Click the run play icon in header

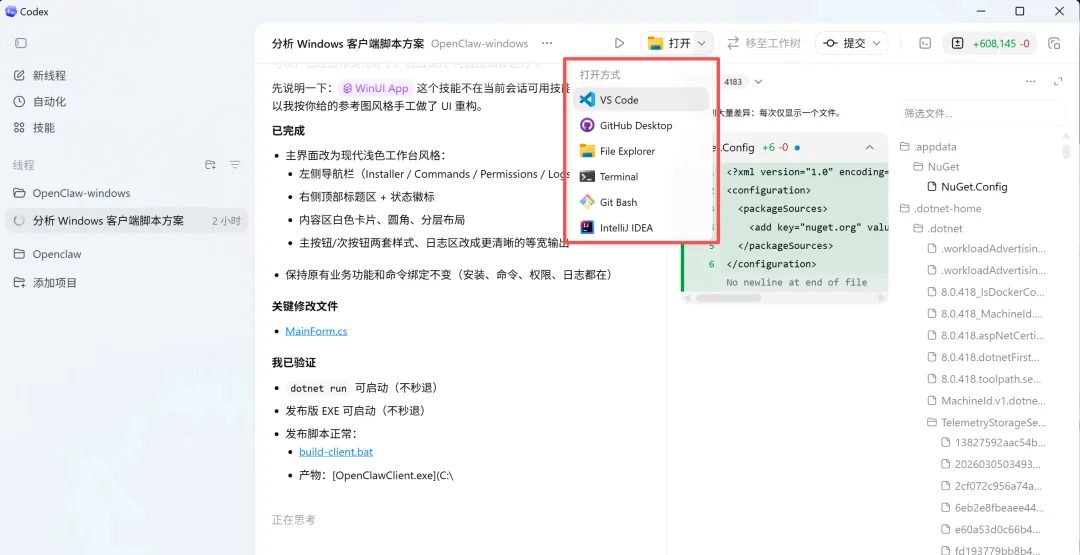[619, 43]
